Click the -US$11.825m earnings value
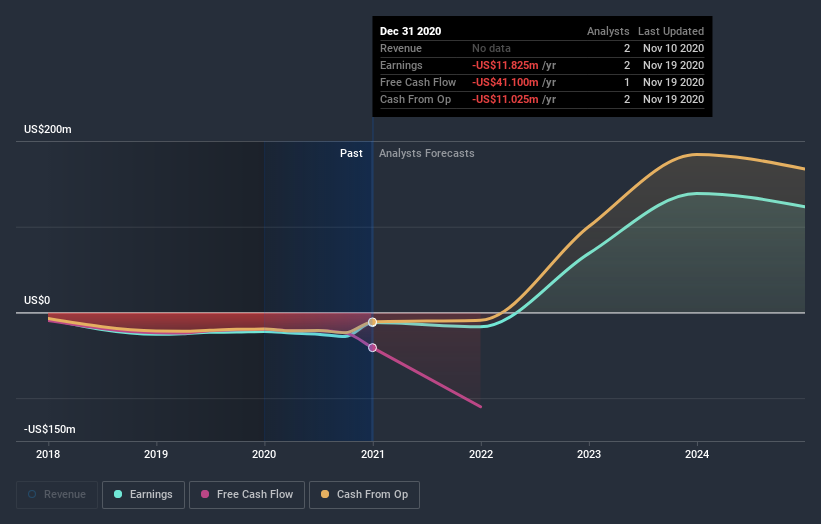The width and height of the screenshot is (821, 524). click(505, 65)
